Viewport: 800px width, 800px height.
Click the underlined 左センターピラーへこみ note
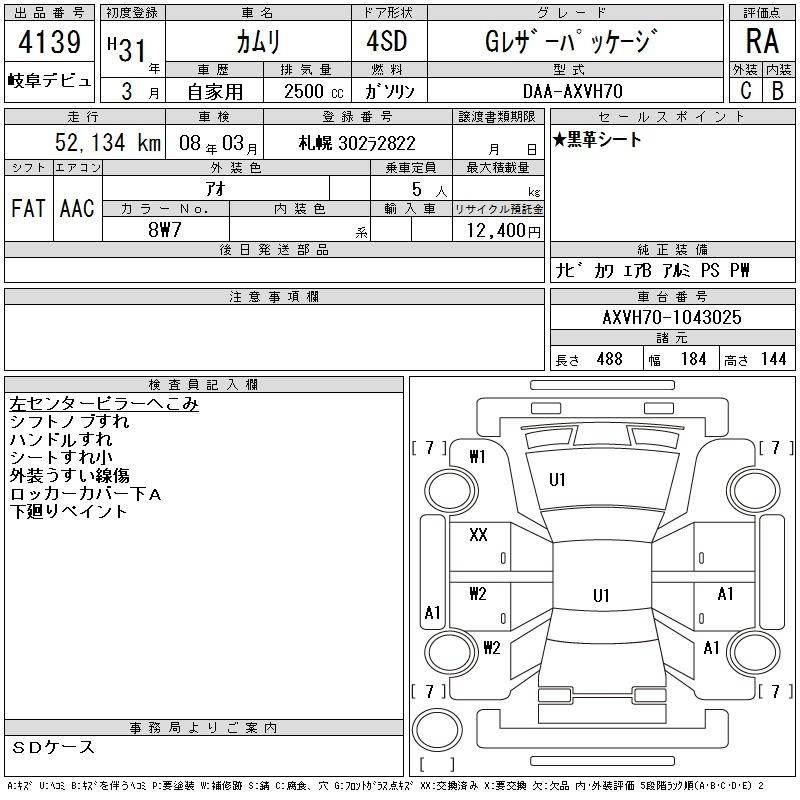(x=104, y=404)
